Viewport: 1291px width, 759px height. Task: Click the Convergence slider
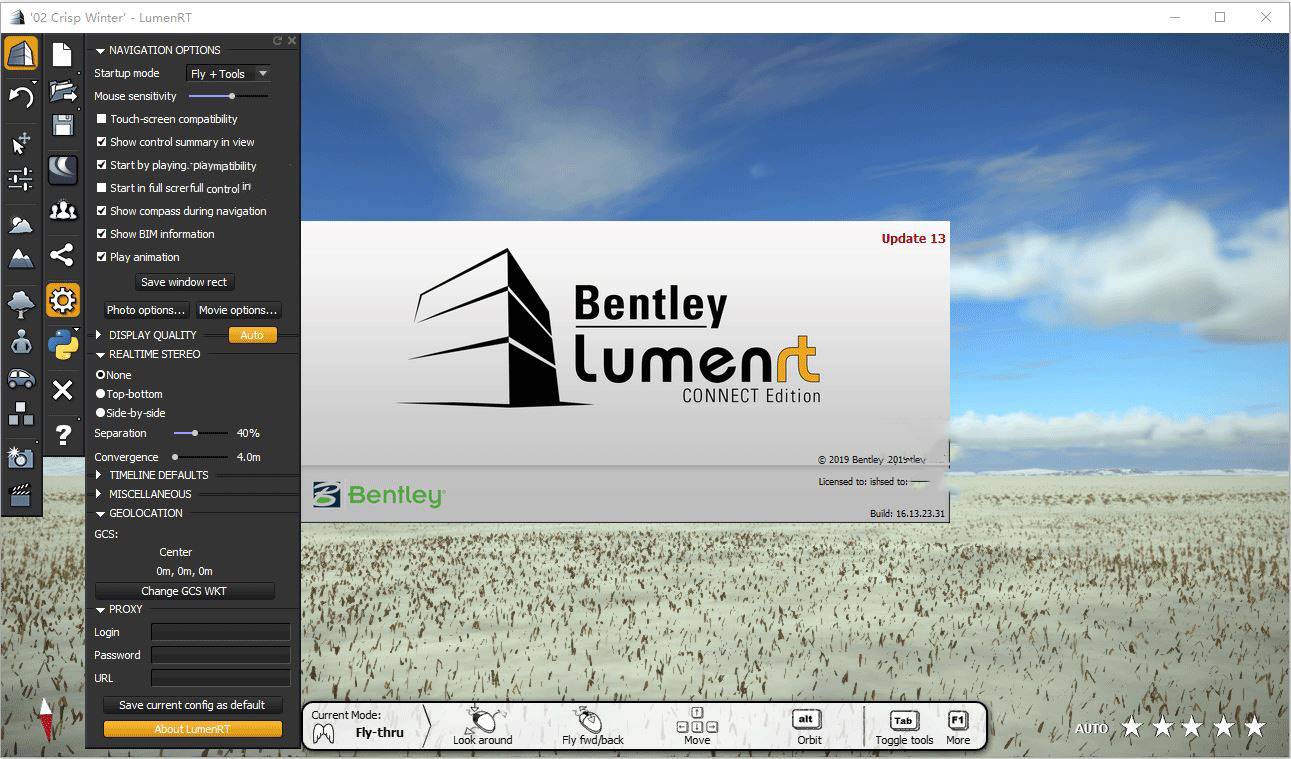200,457
